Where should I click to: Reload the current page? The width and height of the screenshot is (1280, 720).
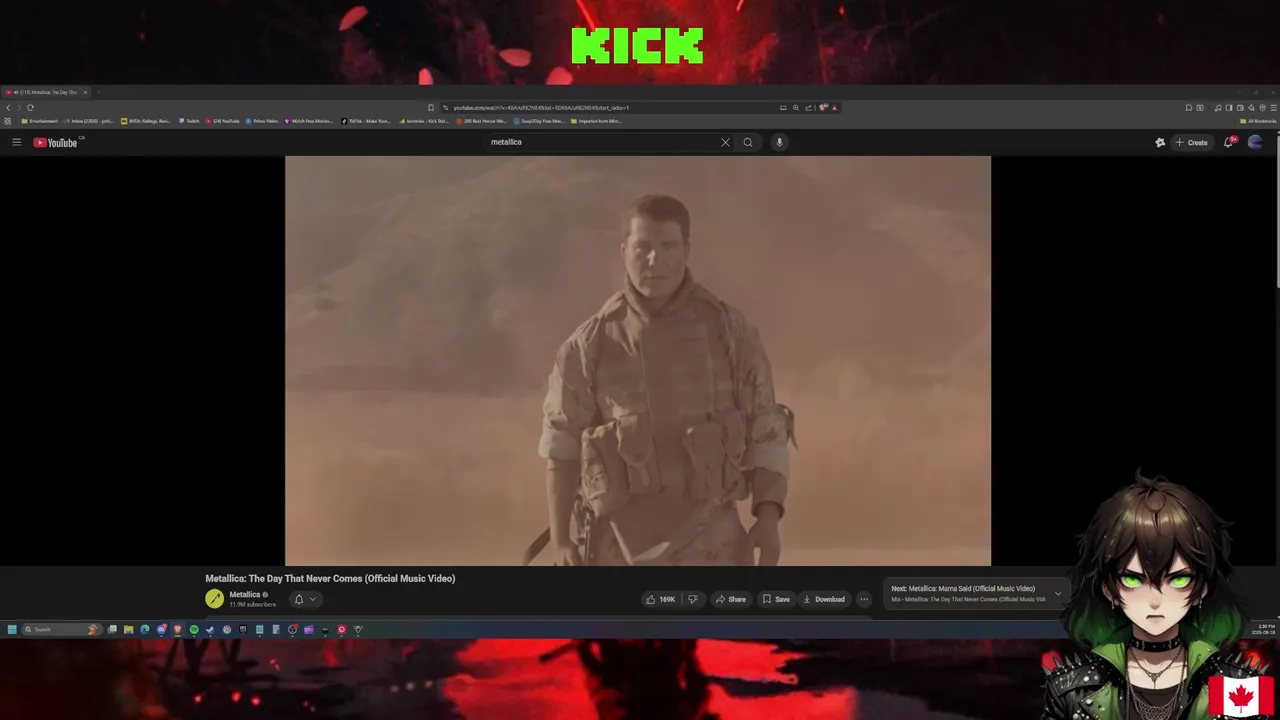31,107
